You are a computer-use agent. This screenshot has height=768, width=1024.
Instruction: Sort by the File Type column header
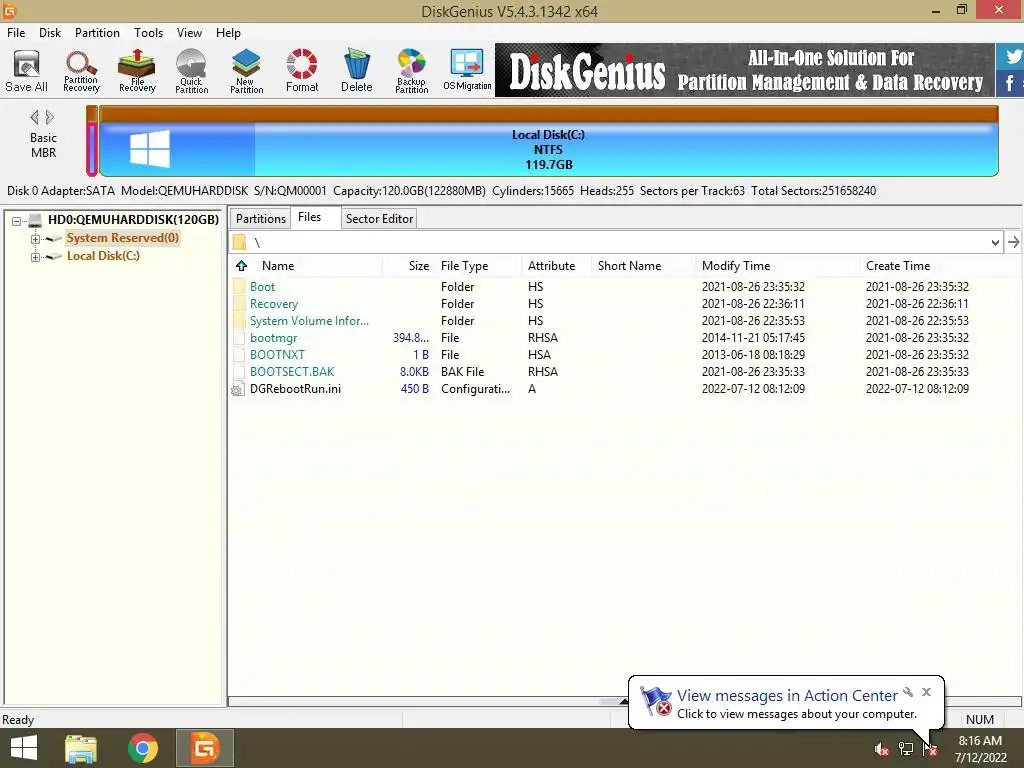point(479,266)
